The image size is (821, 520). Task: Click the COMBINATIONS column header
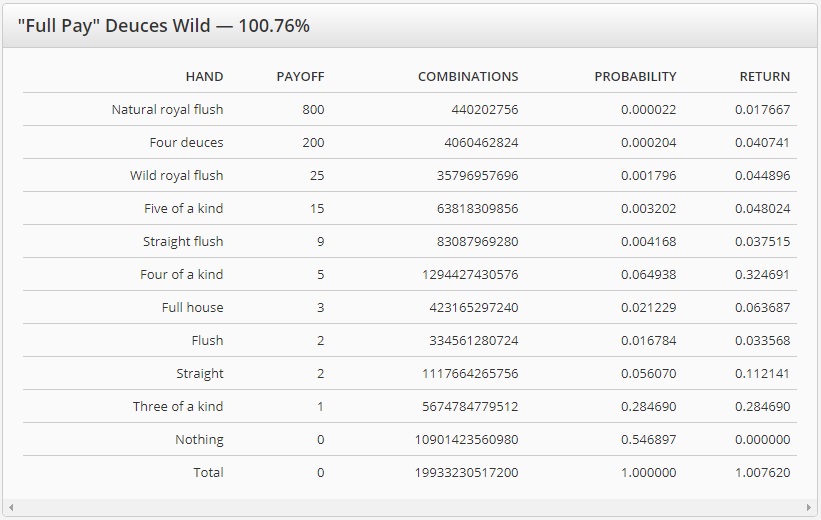coord(468,76)
